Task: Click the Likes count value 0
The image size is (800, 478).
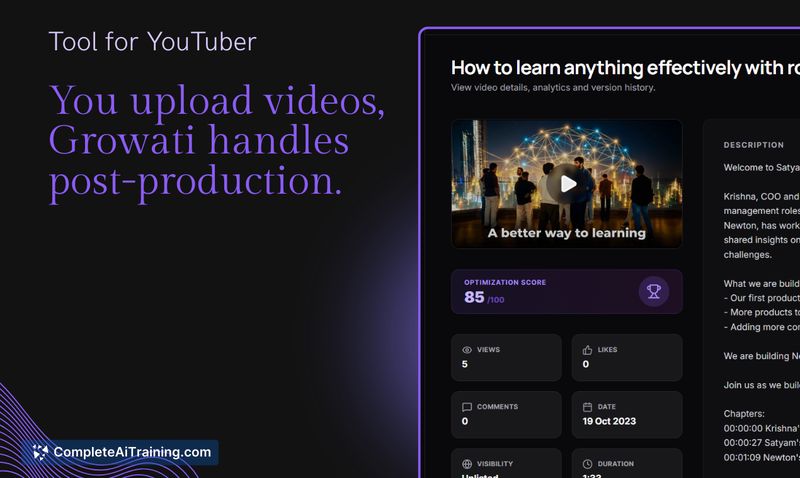Action: [586, 364]
